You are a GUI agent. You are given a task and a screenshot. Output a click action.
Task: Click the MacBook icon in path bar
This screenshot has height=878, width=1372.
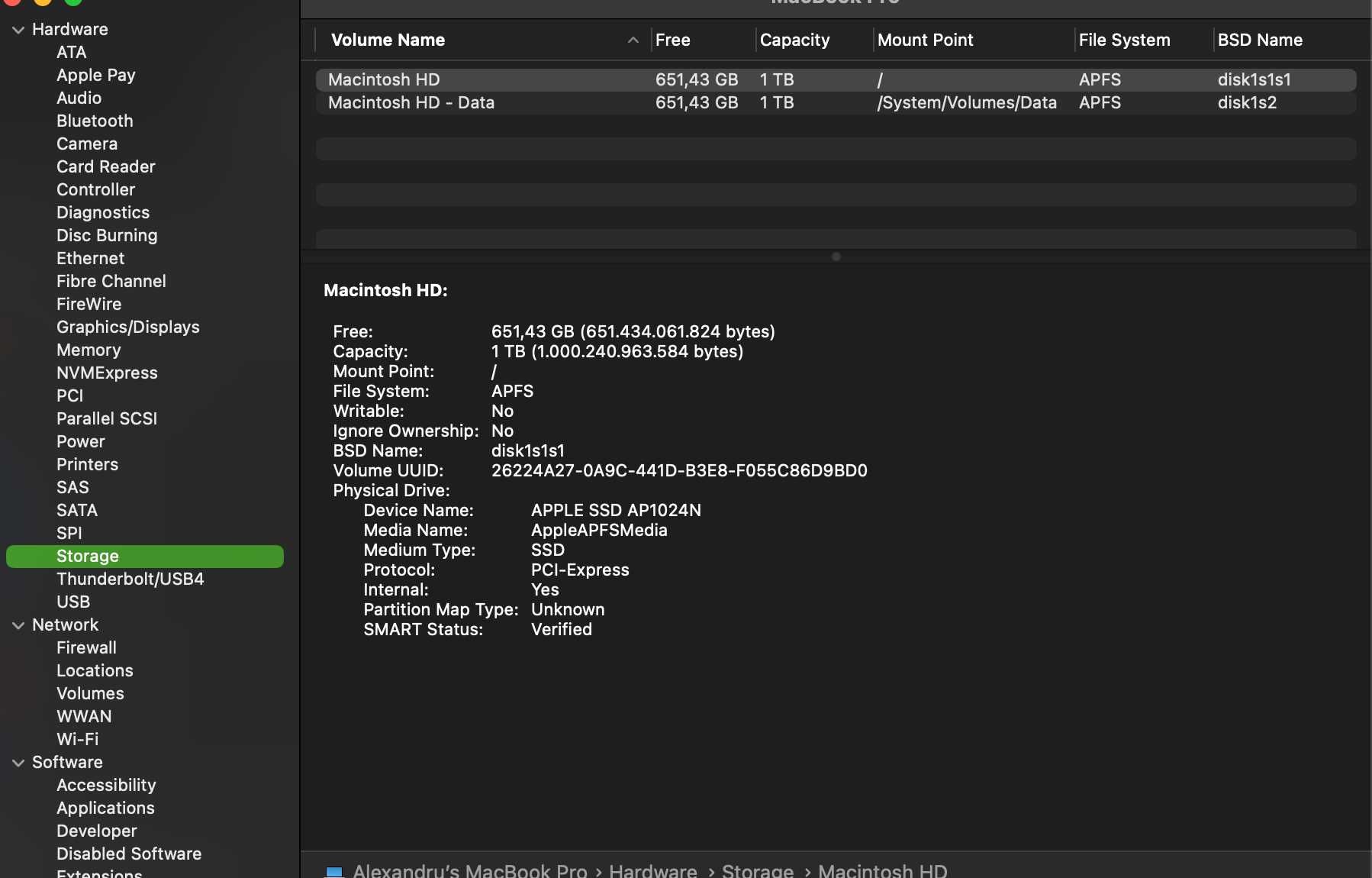point(334,872)
